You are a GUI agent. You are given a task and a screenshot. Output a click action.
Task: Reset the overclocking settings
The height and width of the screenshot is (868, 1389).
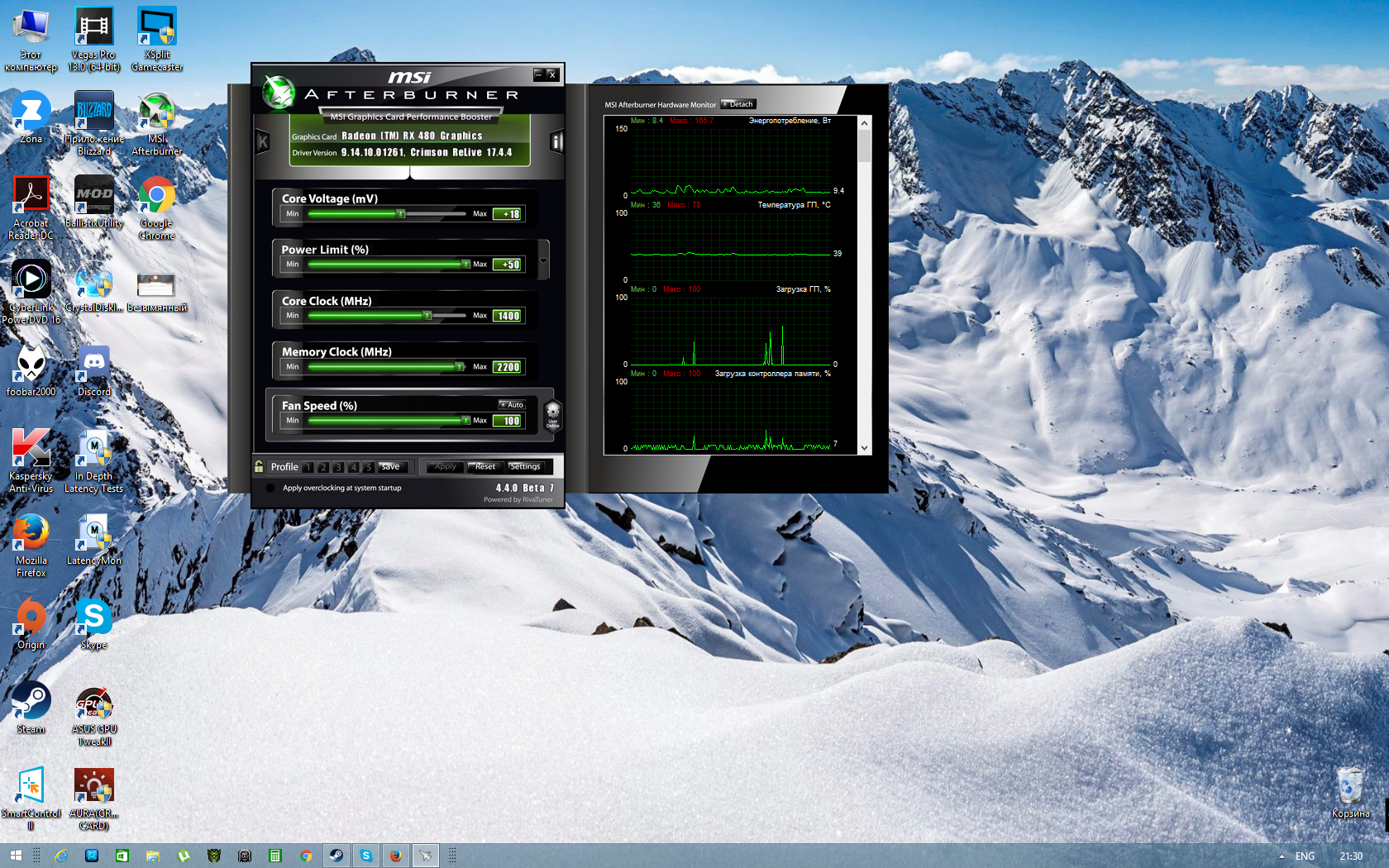(485, 467)
